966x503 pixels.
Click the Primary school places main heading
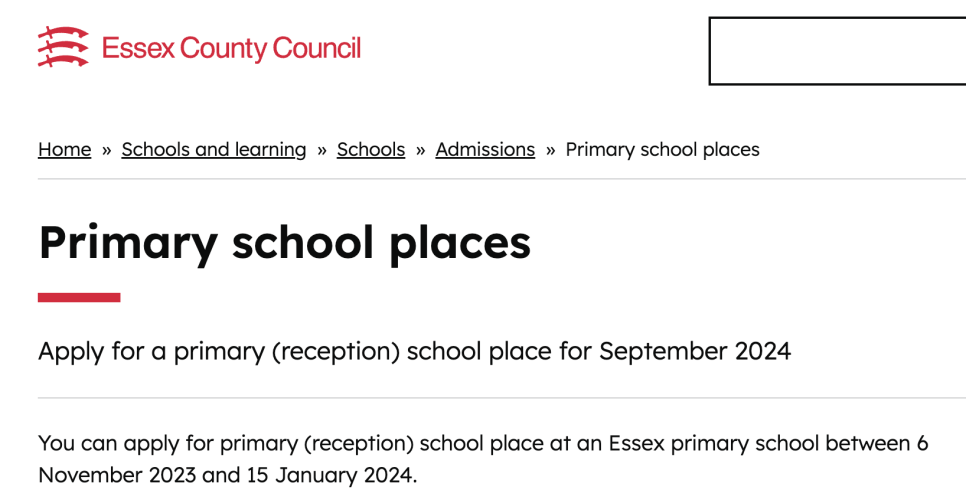285,243
